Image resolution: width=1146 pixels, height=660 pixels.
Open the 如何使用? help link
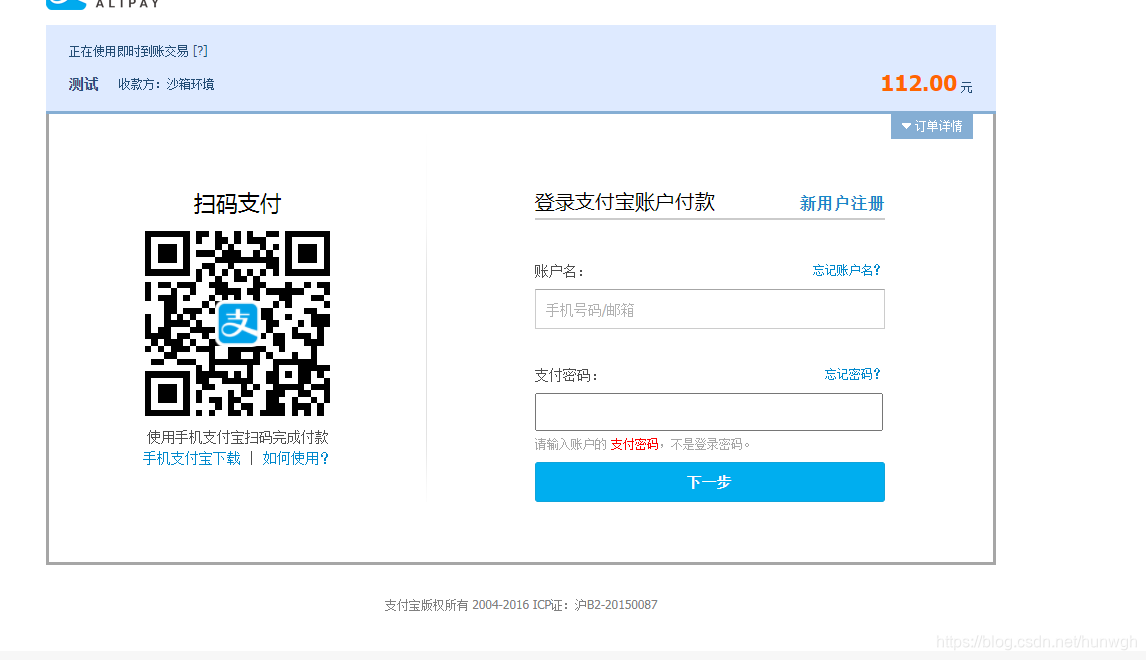tap(296, 458)
